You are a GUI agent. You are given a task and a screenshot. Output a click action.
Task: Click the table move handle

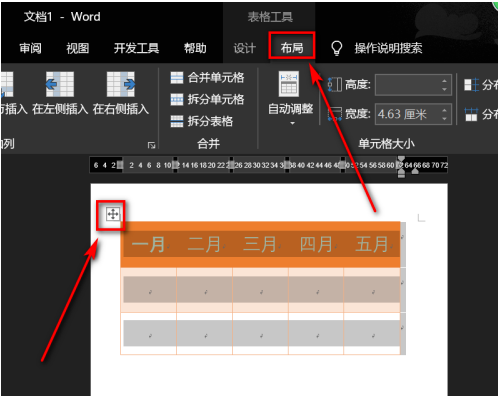pyautogui.click(x=113, y=214)
